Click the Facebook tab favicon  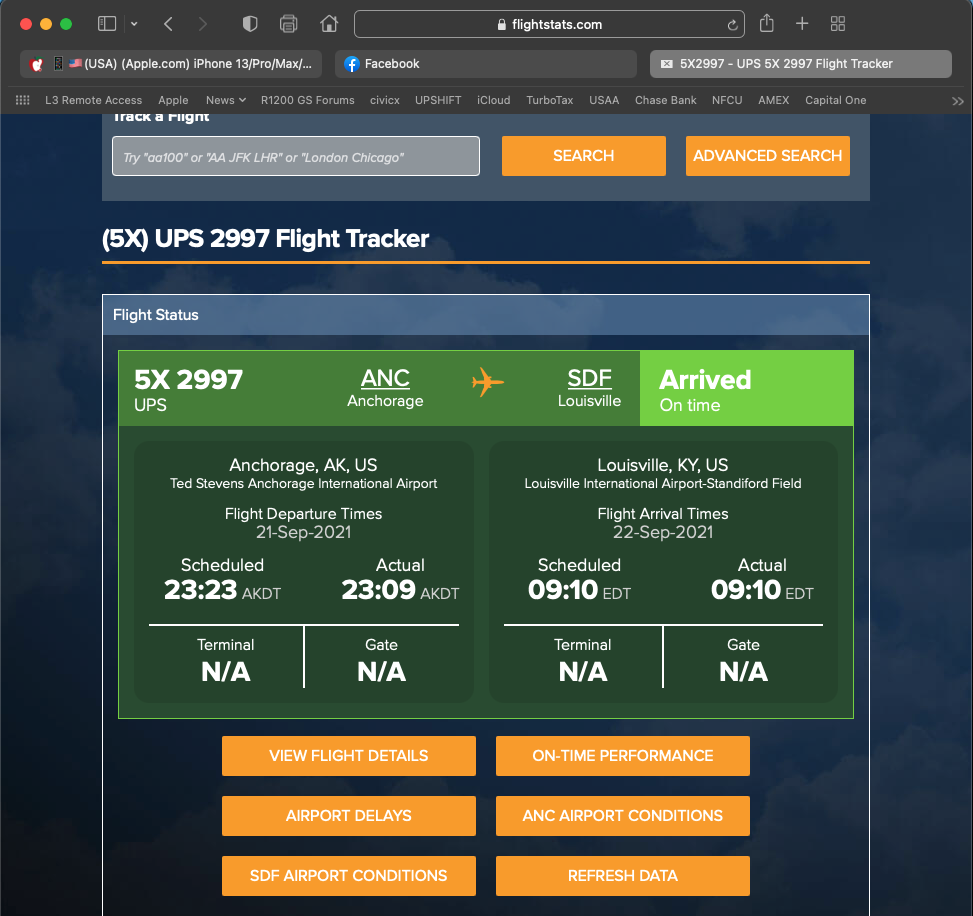coord(352,64)
